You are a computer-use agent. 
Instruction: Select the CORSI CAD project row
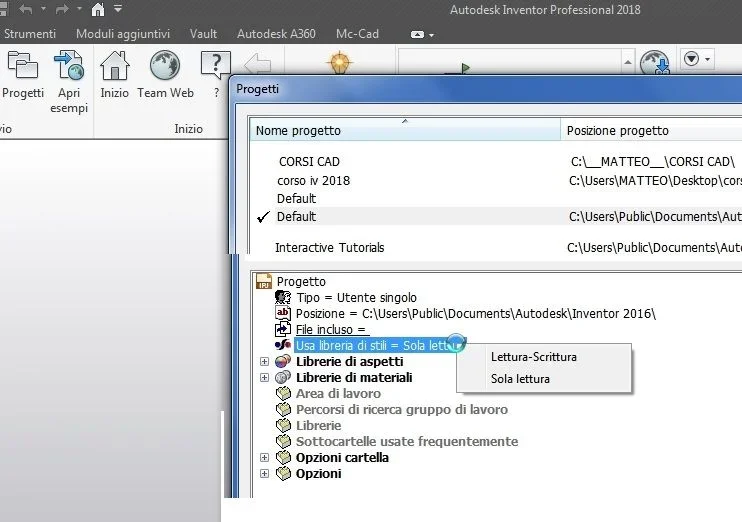point(495,162)
